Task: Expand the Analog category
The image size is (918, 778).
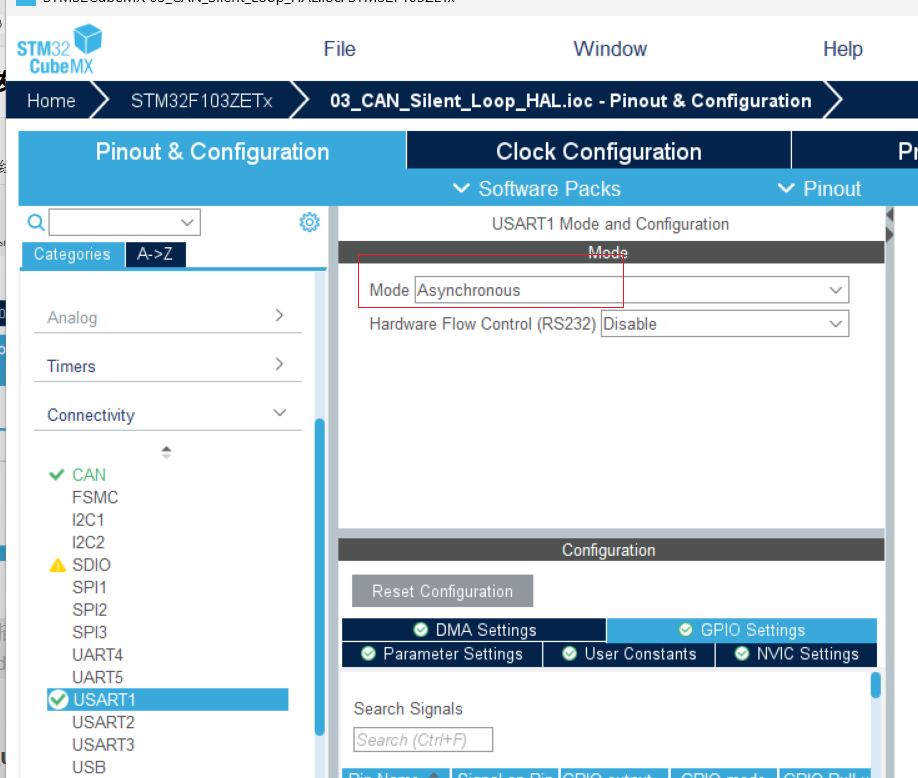Action: click(167, 317)
